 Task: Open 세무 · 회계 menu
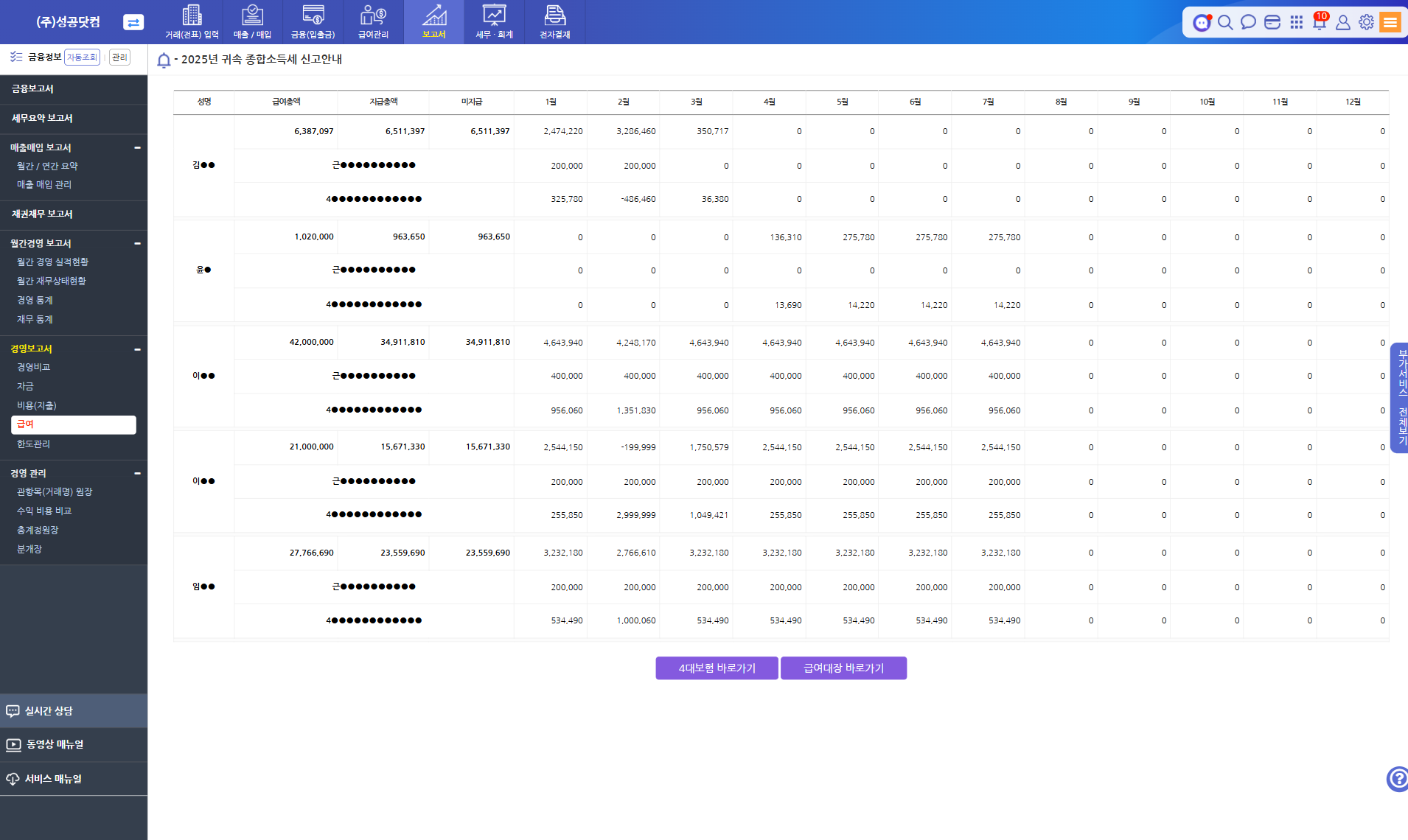pyautogui.click(x=494, y=22)
